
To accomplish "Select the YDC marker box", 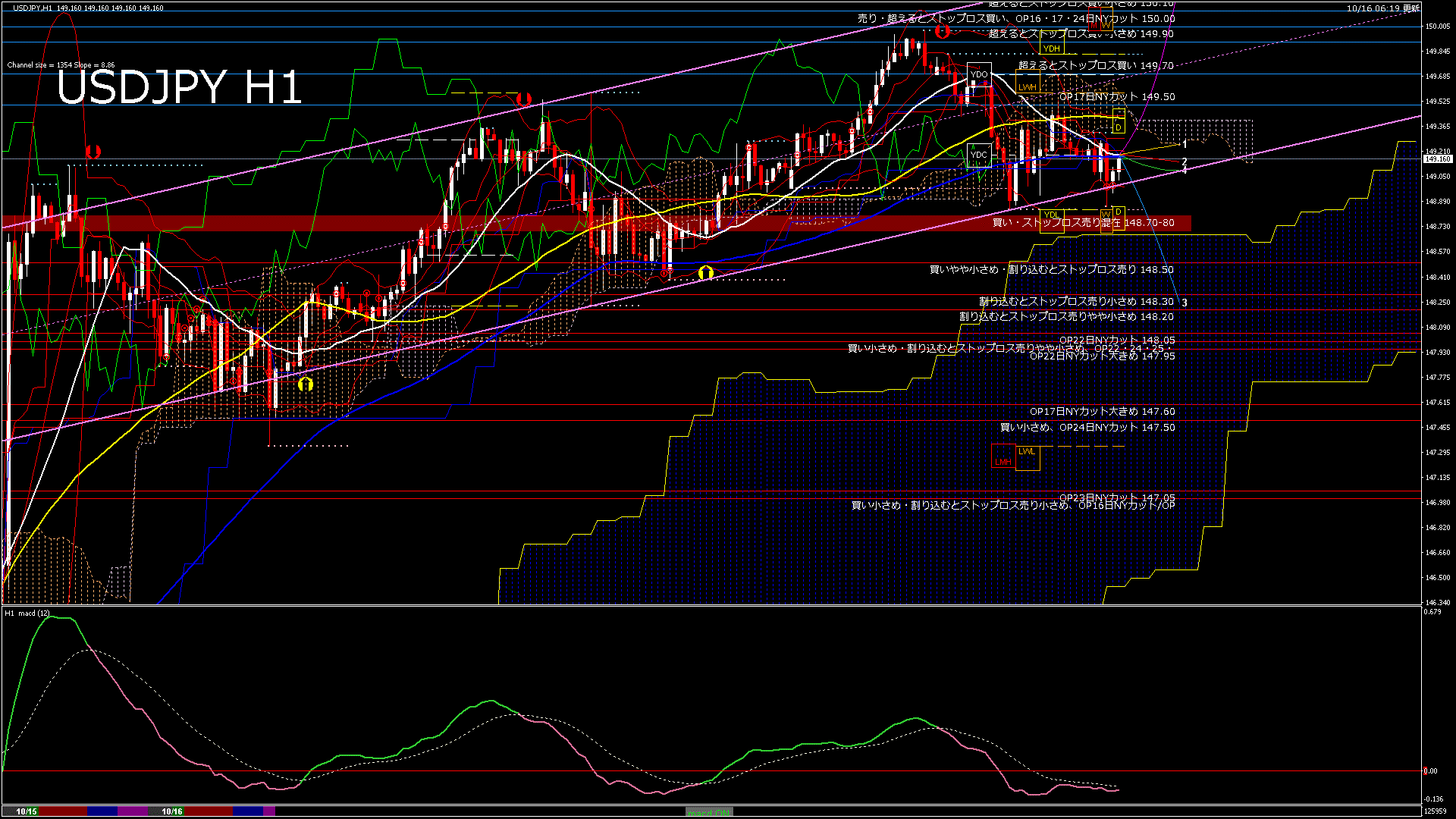I will coord(979,155).
